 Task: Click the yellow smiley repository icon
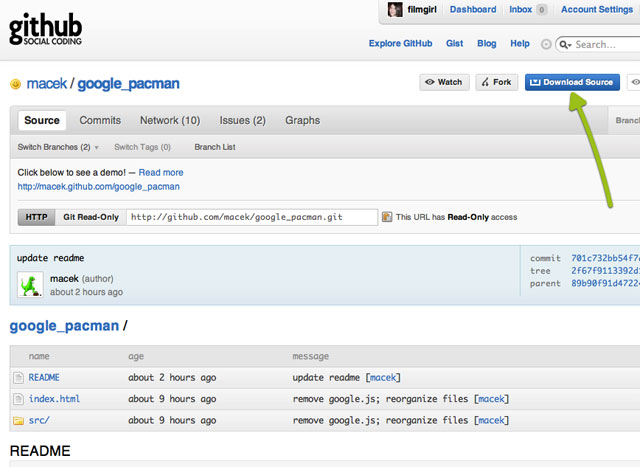[16, 84]
